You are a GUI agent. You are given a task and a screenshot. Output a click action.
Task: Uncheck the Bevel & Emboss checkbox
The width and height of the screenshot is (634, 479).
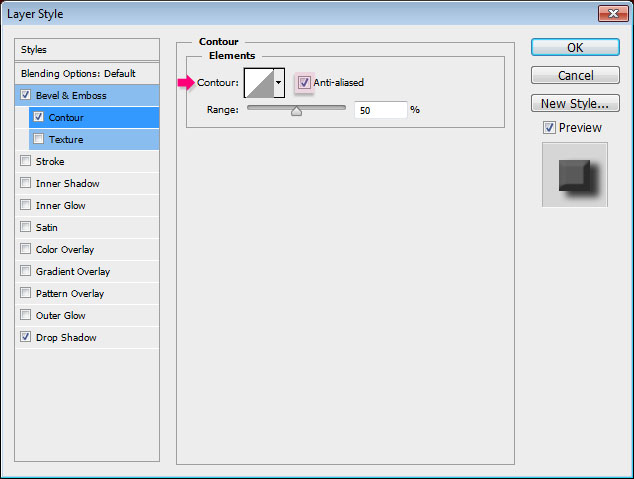25,95
